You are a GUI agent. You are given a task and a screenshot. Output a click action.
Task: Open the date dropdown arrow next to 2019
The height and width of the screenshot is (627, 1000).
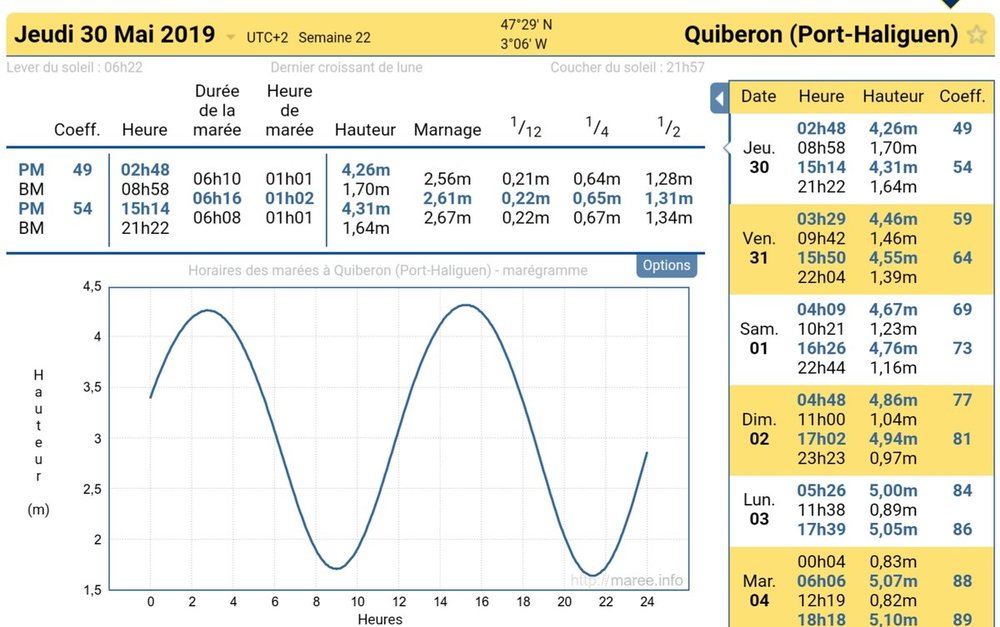tap(231, 37)
